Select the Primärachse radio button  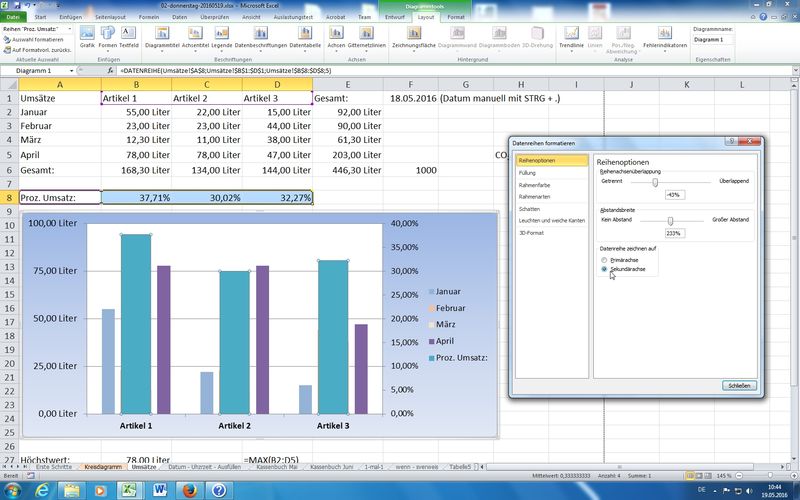pyautogui.click(x=603, y=259)
